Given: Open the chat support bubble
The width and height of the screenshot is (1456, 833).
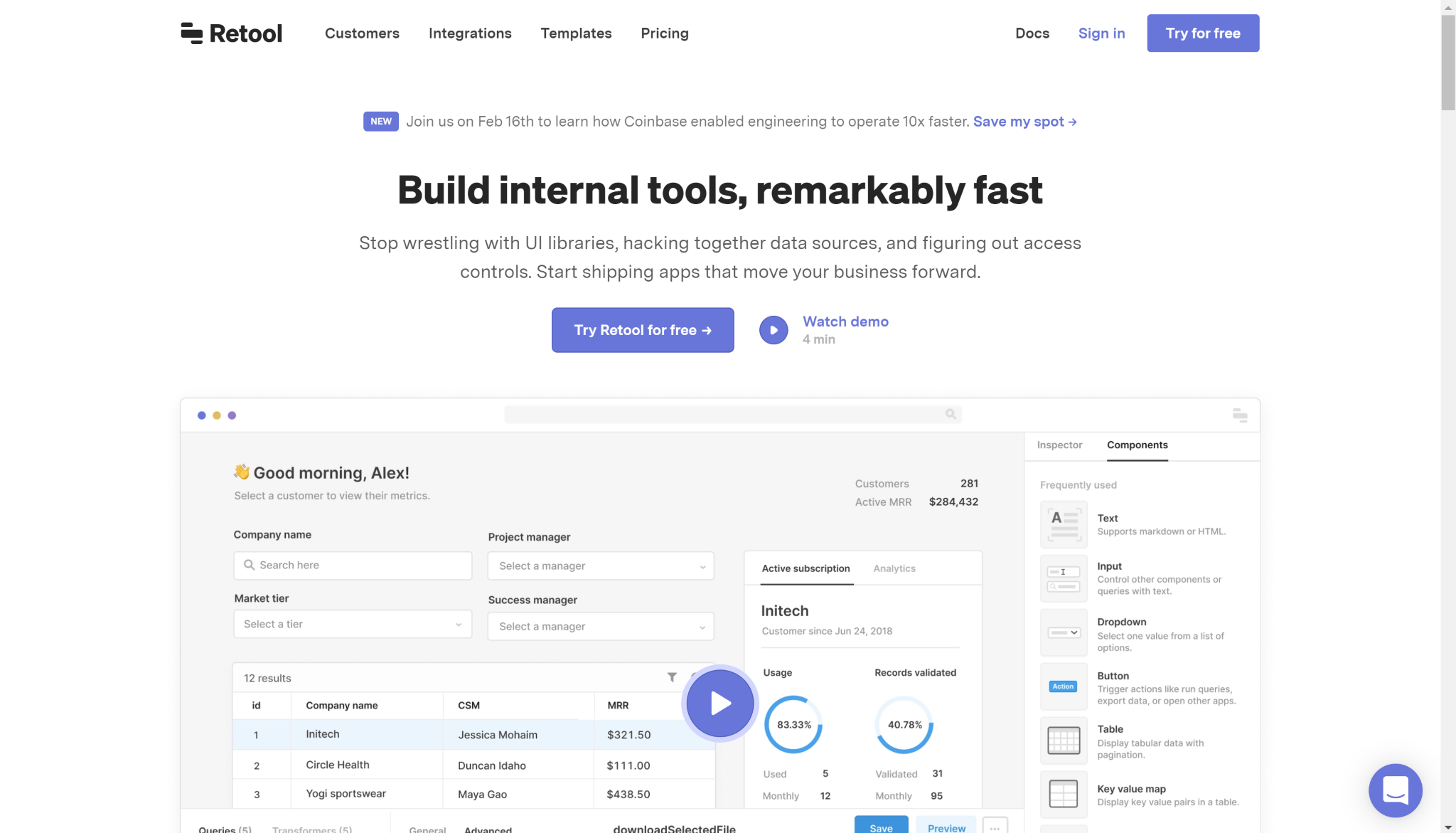Looking at the screenshot, I should pyautogui.click(x=1395, y=790).
